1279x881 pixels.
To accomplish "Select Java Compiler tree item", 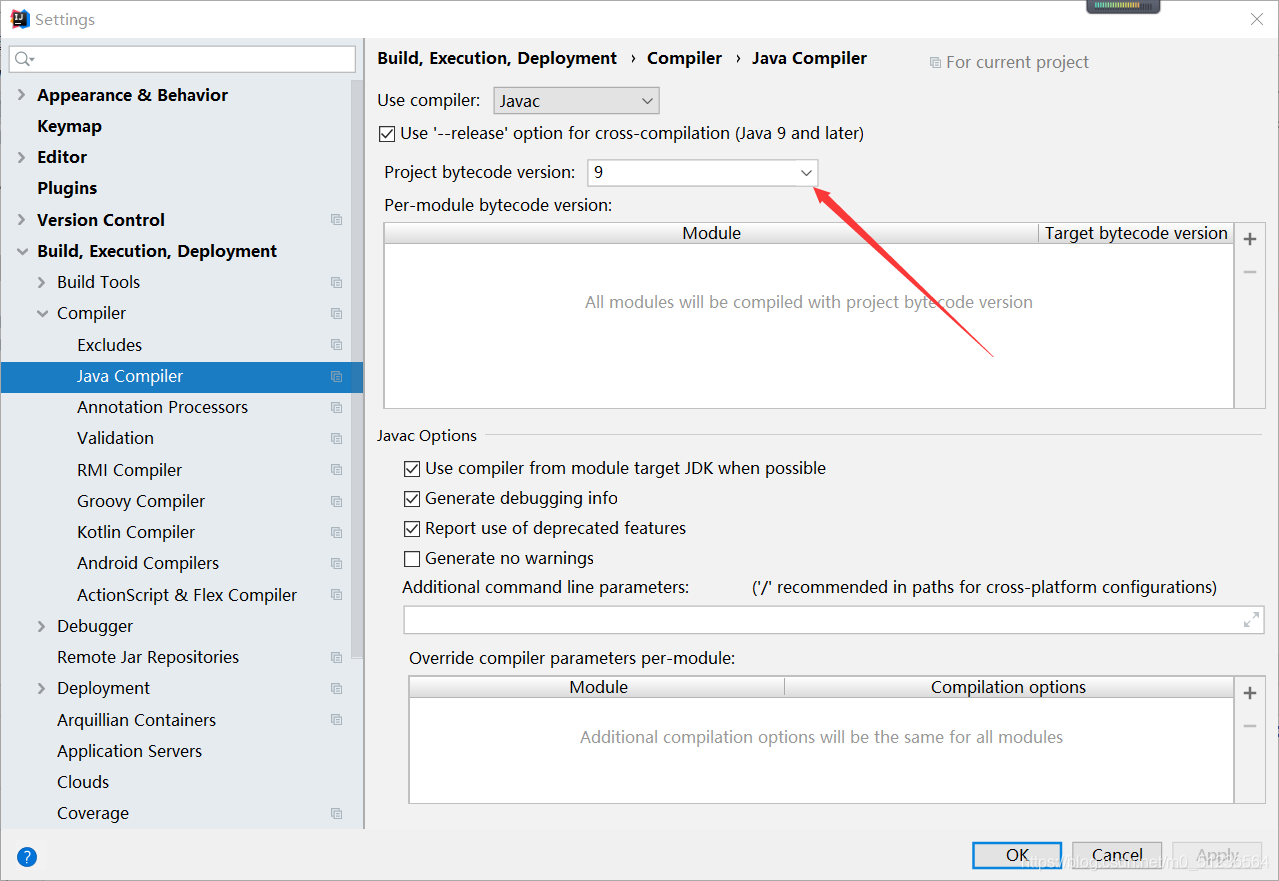I will click(130, 376).
